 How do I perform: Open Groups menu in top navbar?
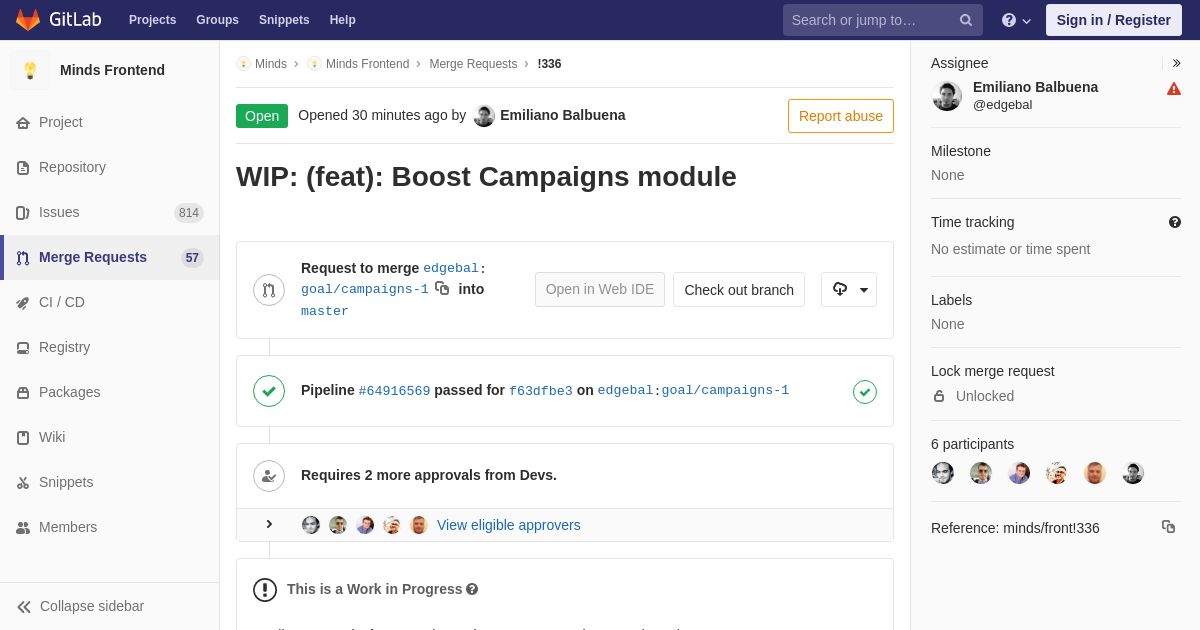(x=217, y=20)
